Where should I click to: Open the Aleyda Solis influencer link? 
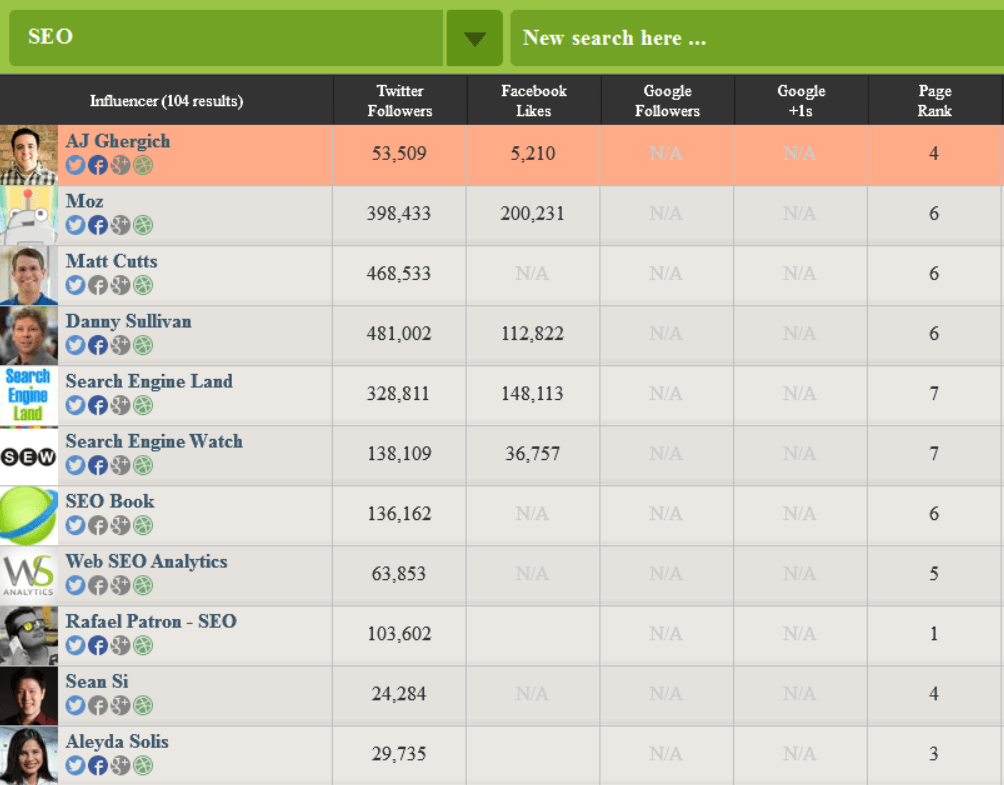[117, 741]
